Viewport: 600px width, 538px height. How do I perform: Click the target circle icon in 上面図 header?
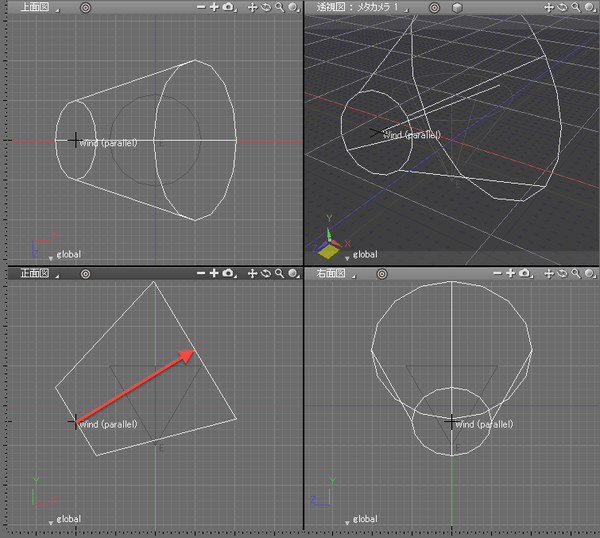(x=85, y=8)
